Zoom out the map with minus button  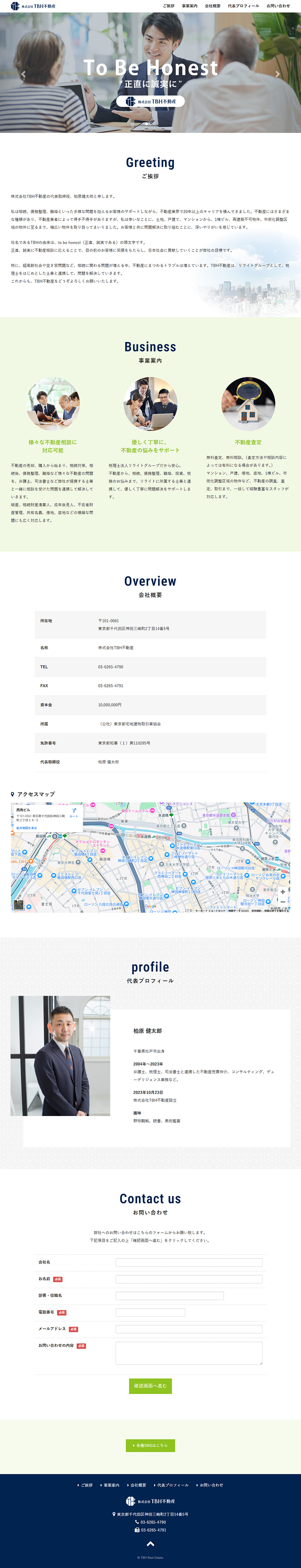(283, 902)
